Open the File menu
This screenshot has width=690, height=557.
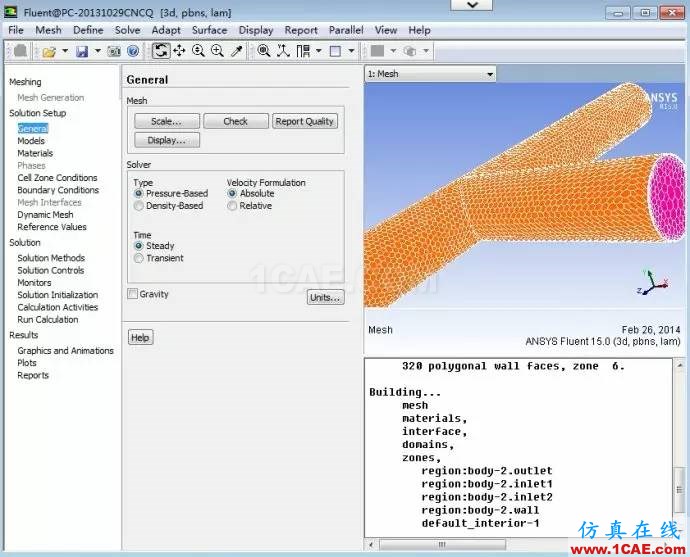(16, 30)
